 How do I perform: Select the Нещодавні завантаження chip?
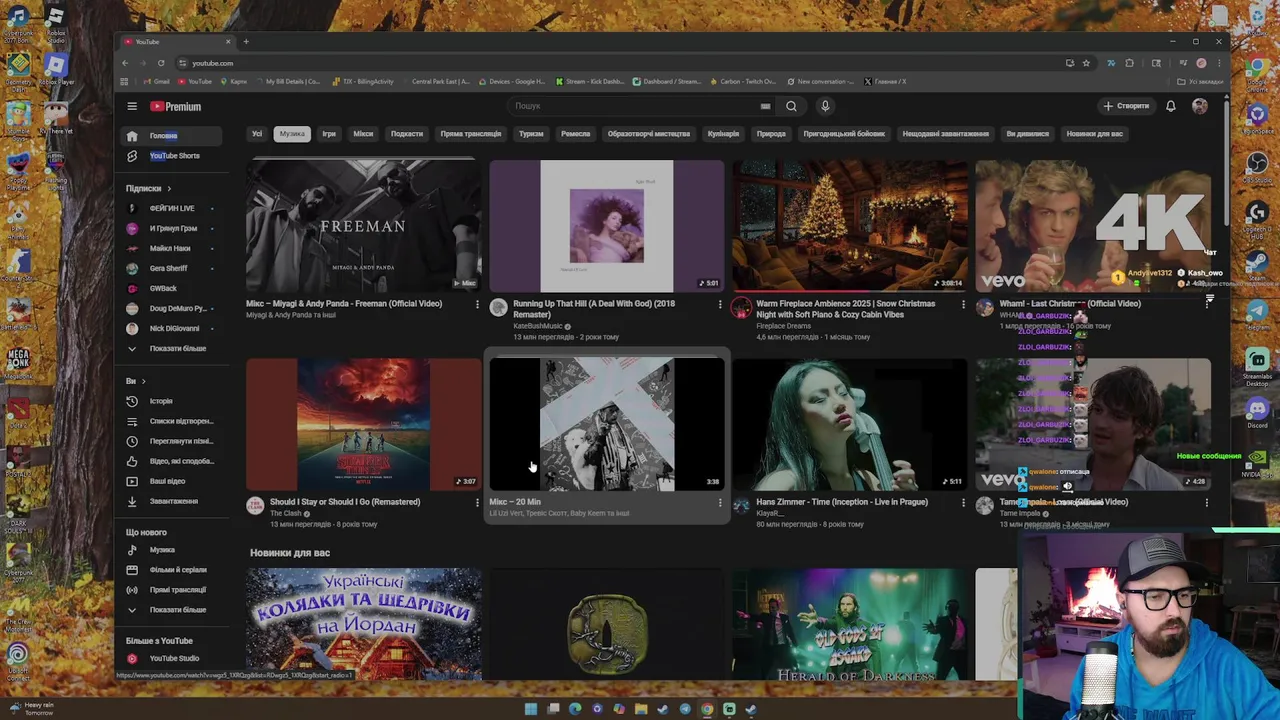point(945,134)
